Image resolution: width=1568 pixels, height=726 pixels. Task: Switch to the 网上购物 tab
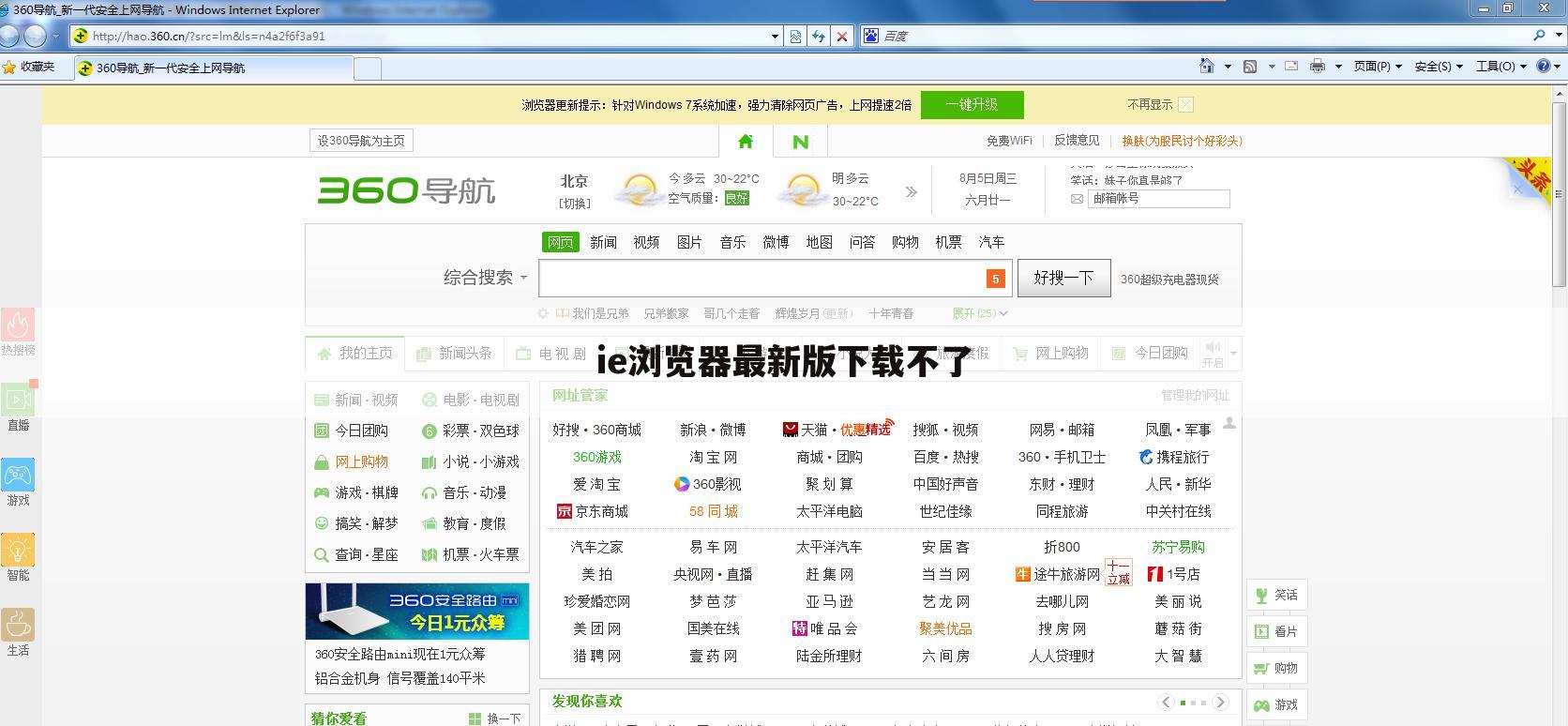pyautogui.click(x=1050, y=354)
